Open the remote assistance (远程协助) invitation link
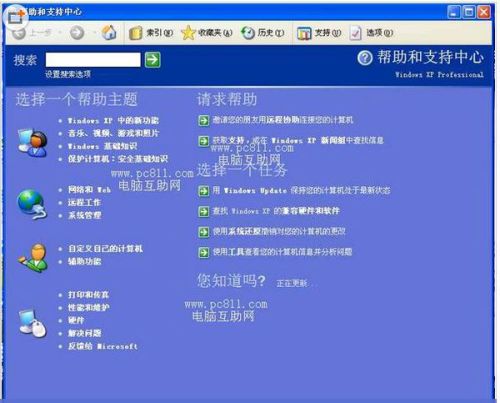The image size is (500, 403). [283, 120]
